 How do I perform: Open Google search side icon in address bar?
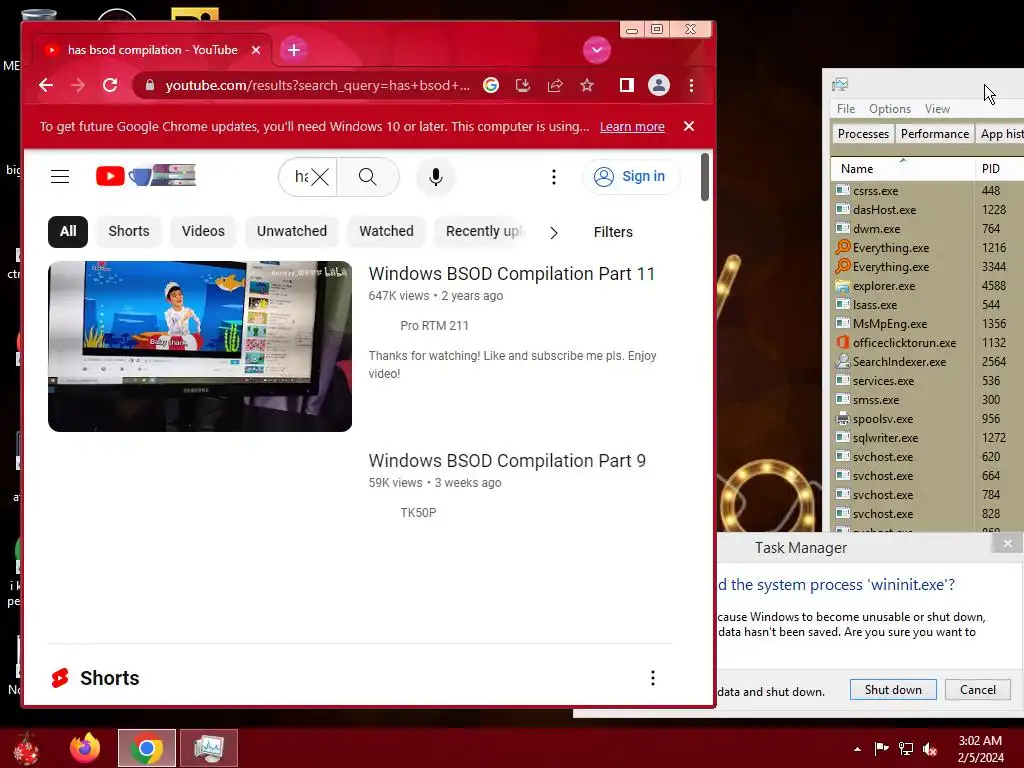tap(491, 85)
